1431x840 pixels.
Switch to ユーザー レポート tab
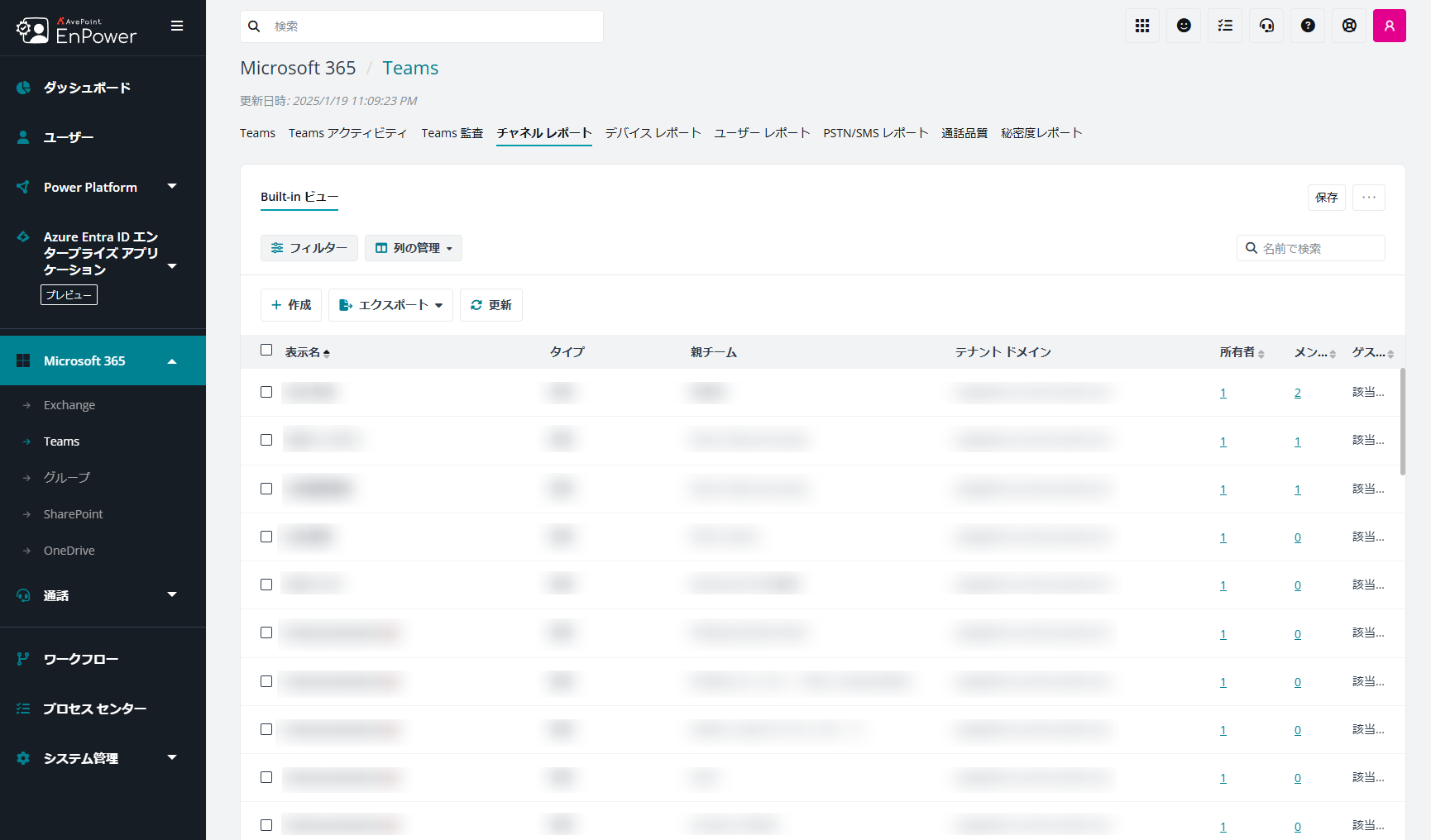[x=762, y=133]
